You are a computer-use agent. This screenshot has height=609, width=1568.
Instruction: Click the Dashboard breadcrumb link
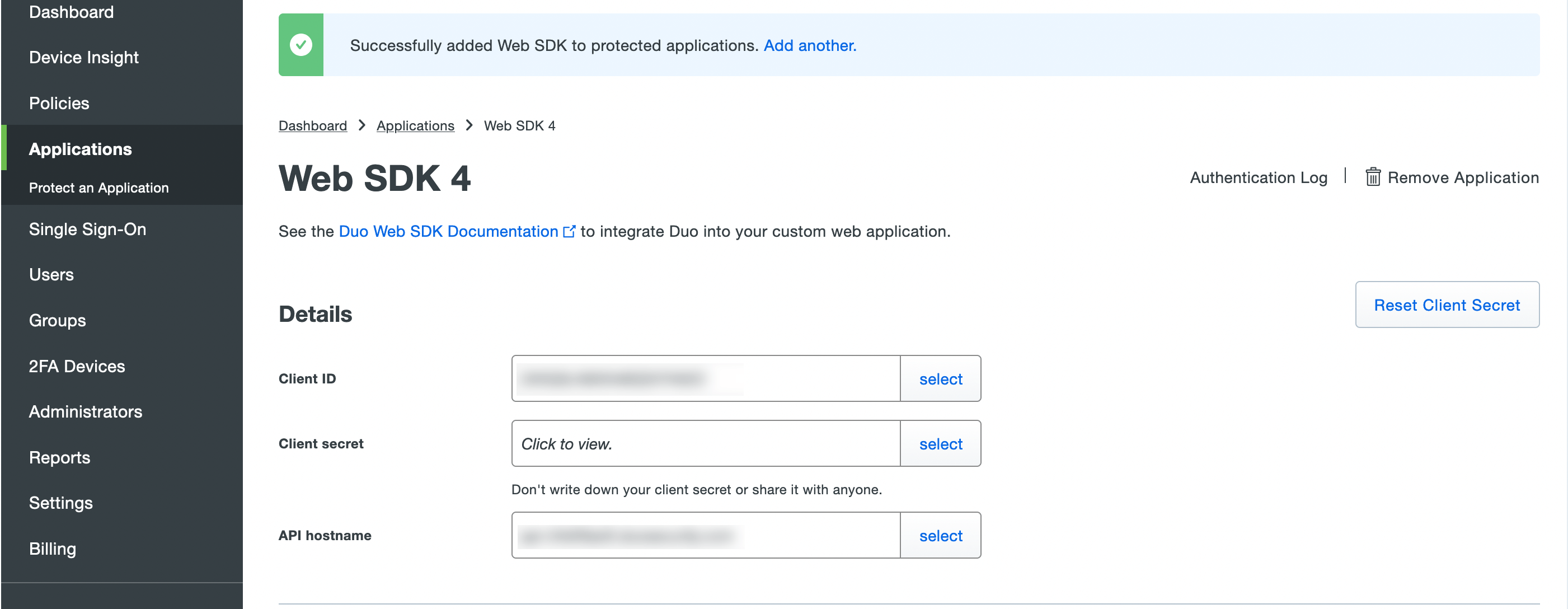point(313,125)
